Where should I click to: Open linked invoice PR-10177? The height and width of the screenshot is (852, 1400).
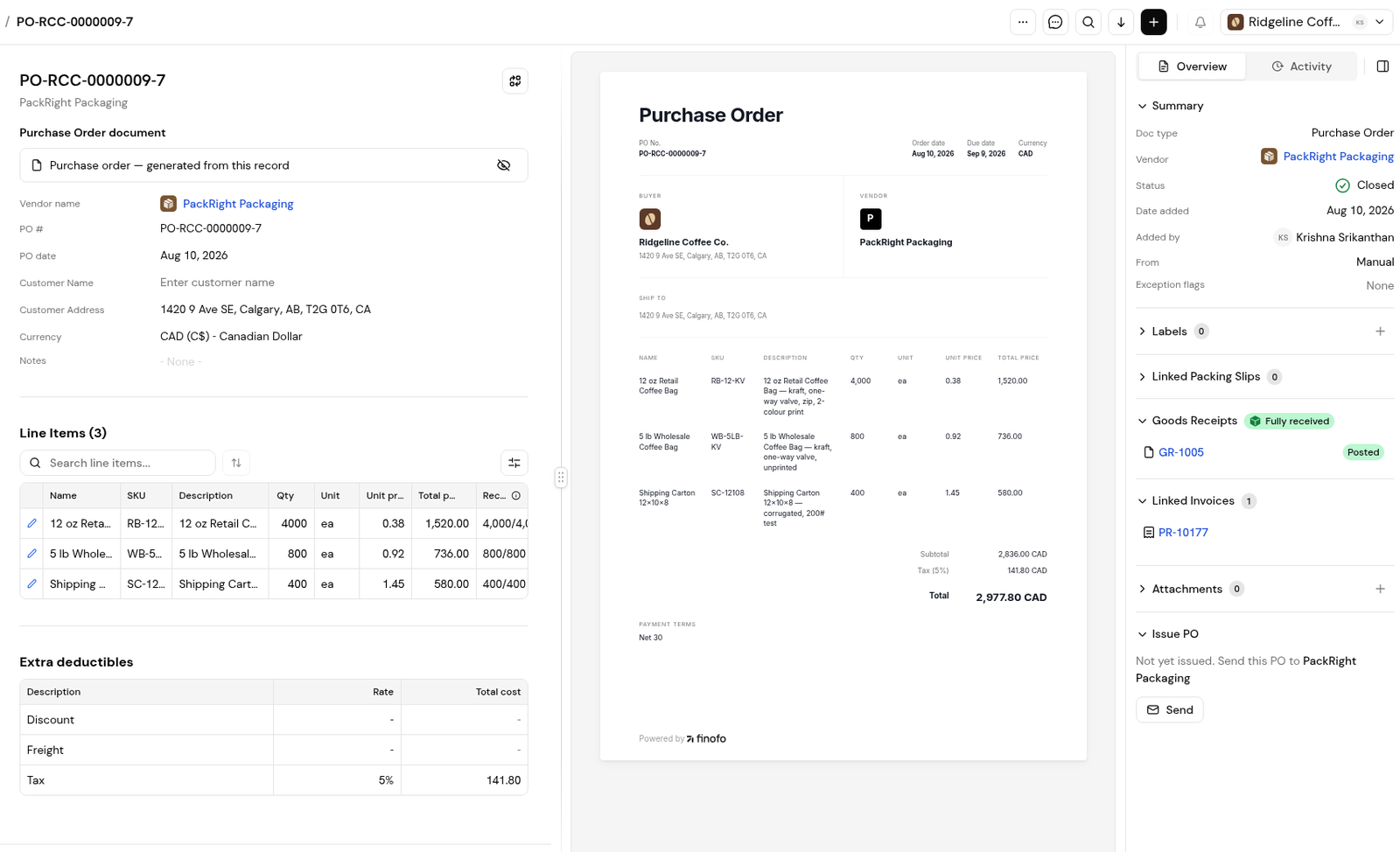coord(1183,533)
